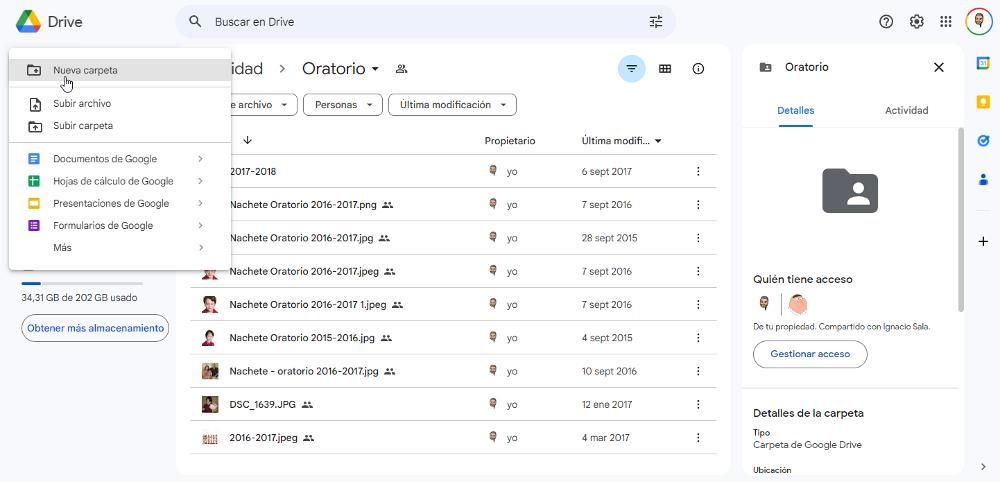This screenshot has width=1000, height=482.
Task: Select Nueva carpeta menu item
Action: [x=120, y=70]
